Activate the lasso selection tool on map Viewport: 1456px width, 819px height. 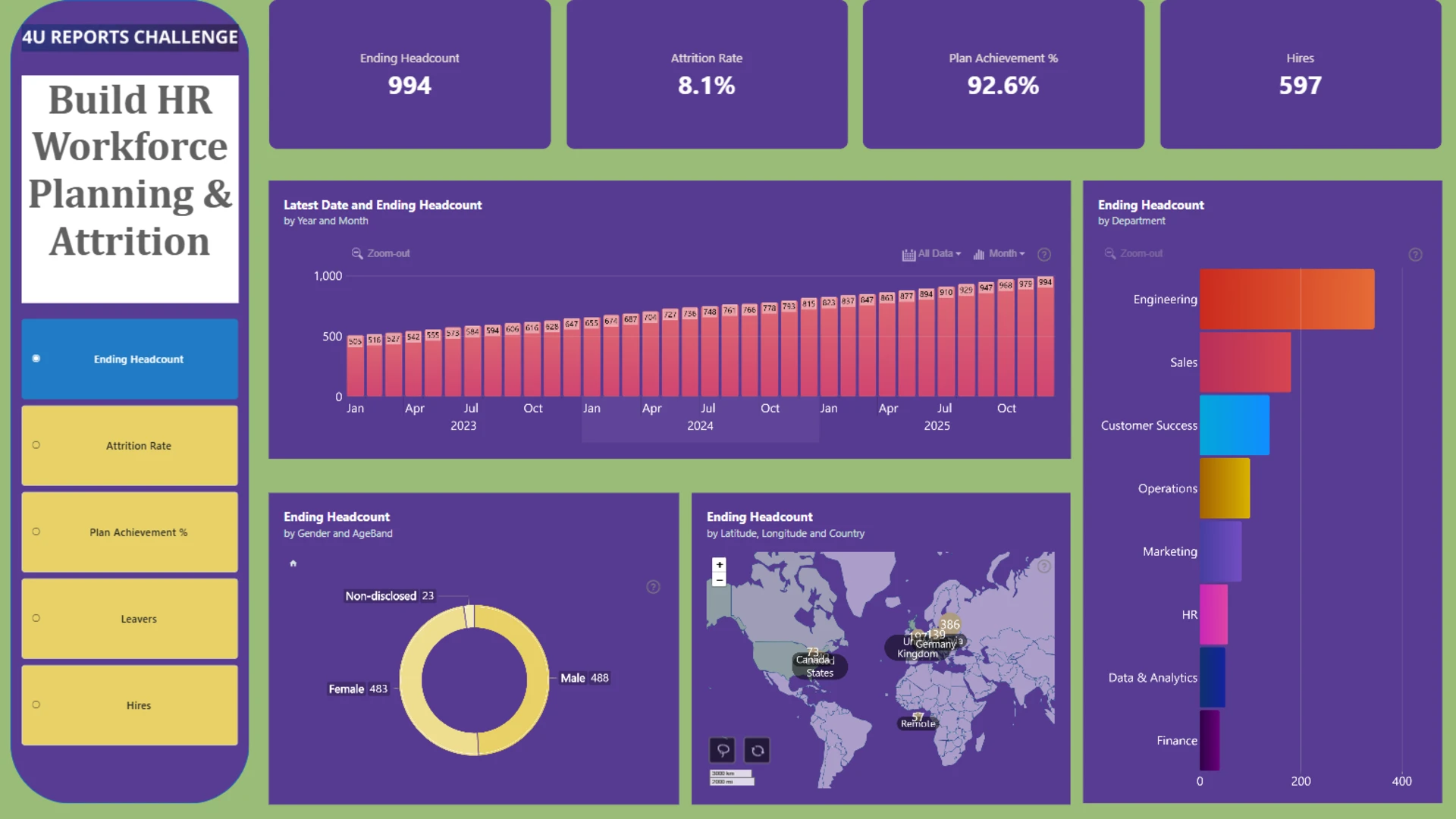[723, 751]
